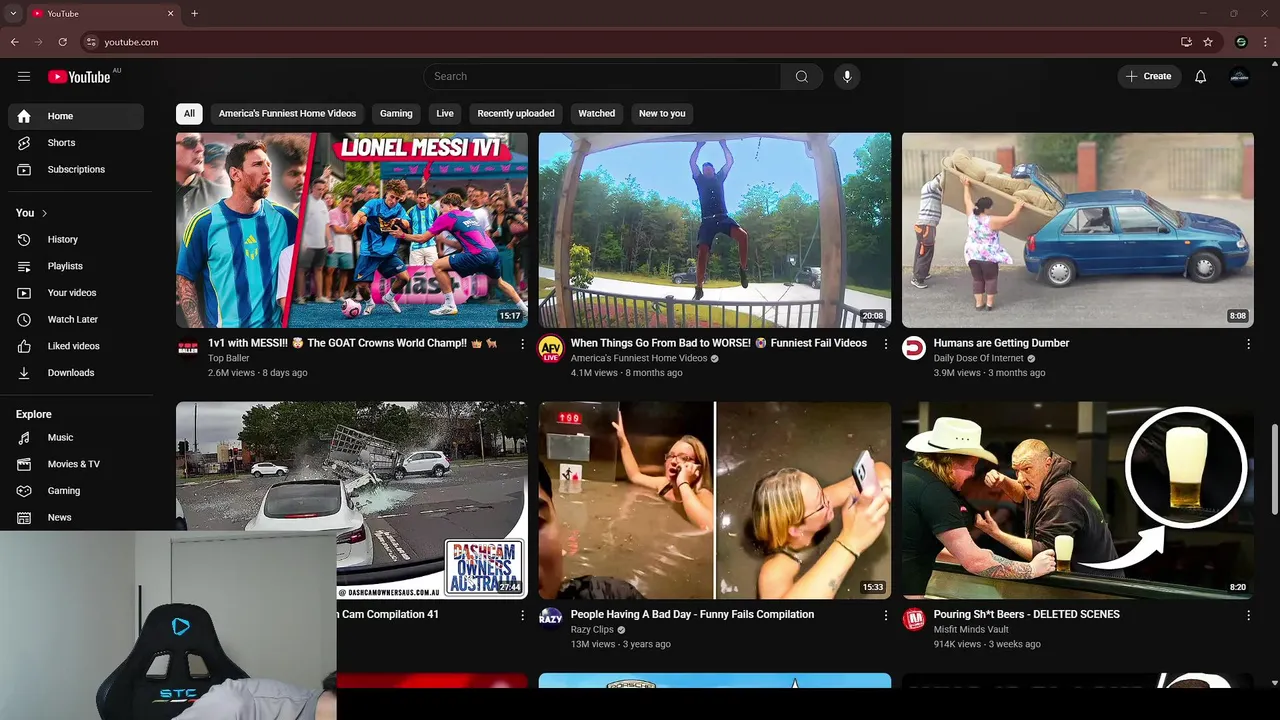Screen dimensions: 1280x720
Task: Open options for Funniest Fail Videos
Action: point(885,343)
